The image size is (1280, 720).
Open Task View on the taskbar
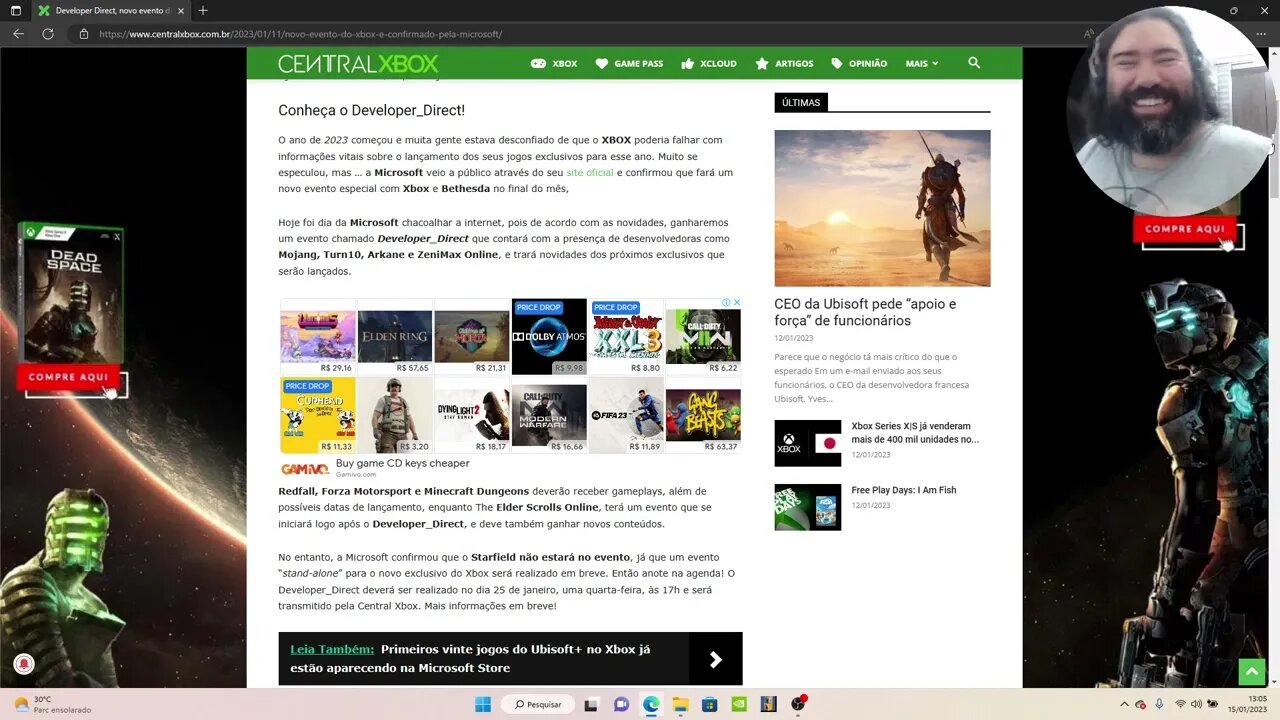coord(591,704)
